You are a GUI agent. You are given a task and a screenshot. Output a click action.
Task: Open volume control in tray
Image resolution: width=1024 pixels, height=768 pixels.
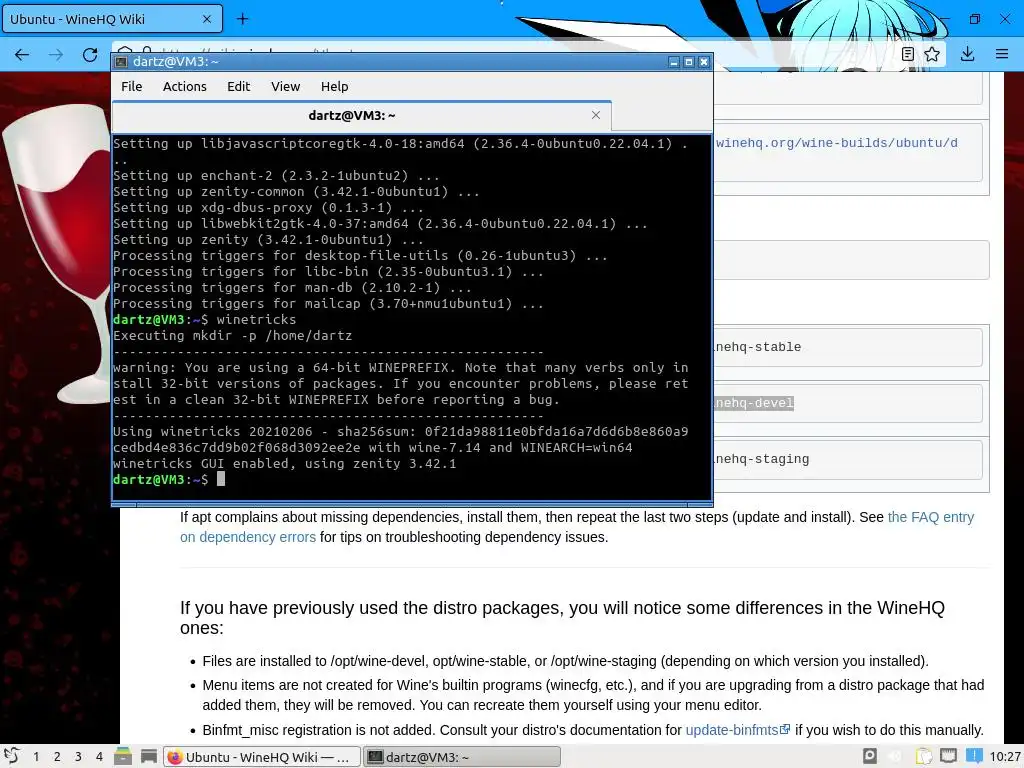coord(895,756)
